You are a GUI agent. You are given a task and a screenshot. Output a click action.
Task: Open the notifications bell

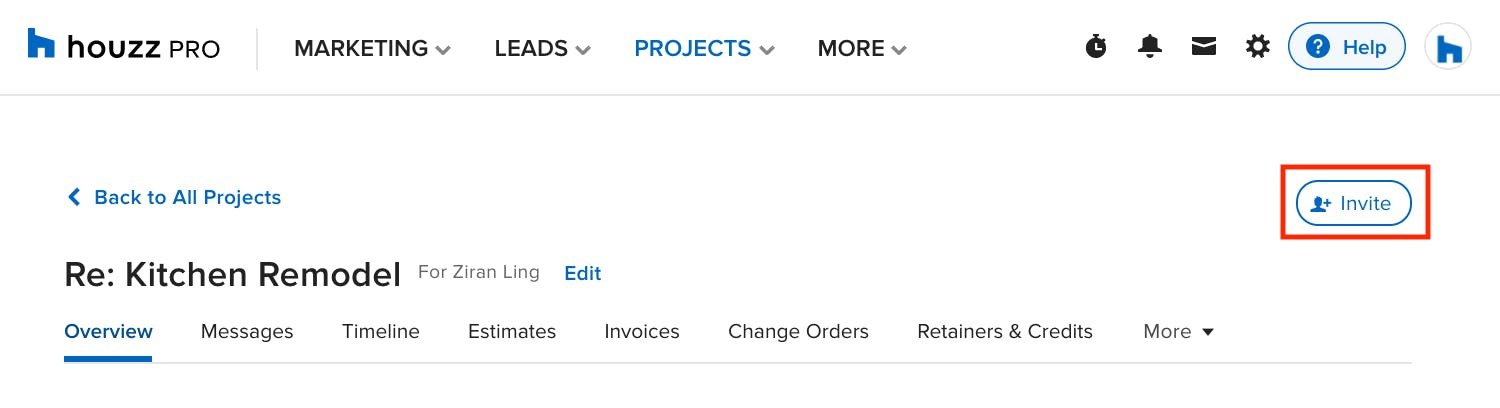point(1150,46)
